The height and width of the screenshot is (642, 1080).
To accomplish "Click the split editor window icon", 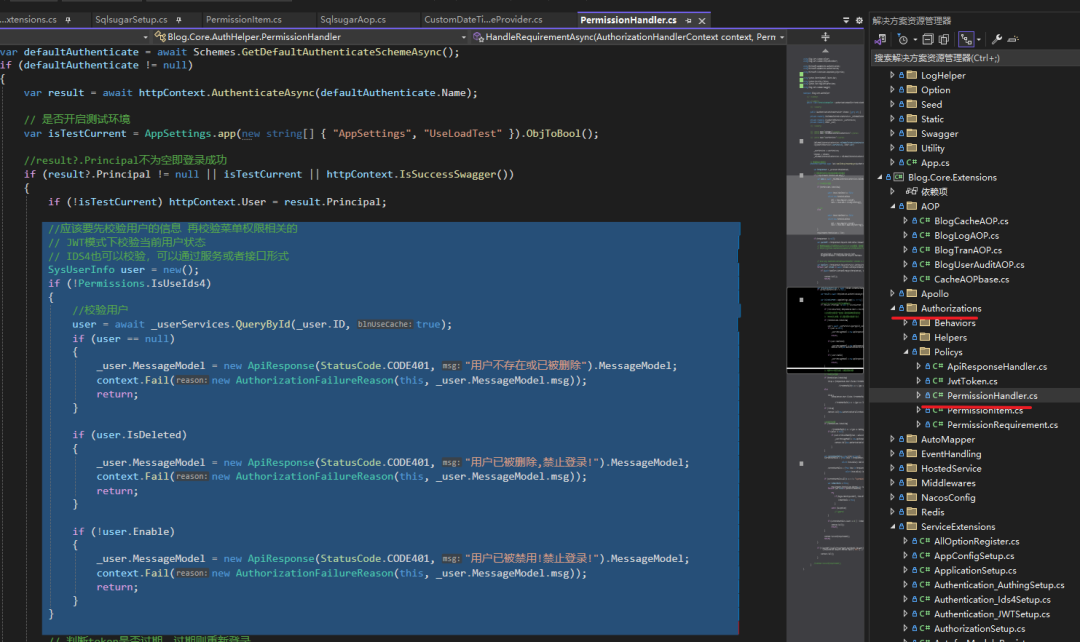I will [x=825, y=37].
